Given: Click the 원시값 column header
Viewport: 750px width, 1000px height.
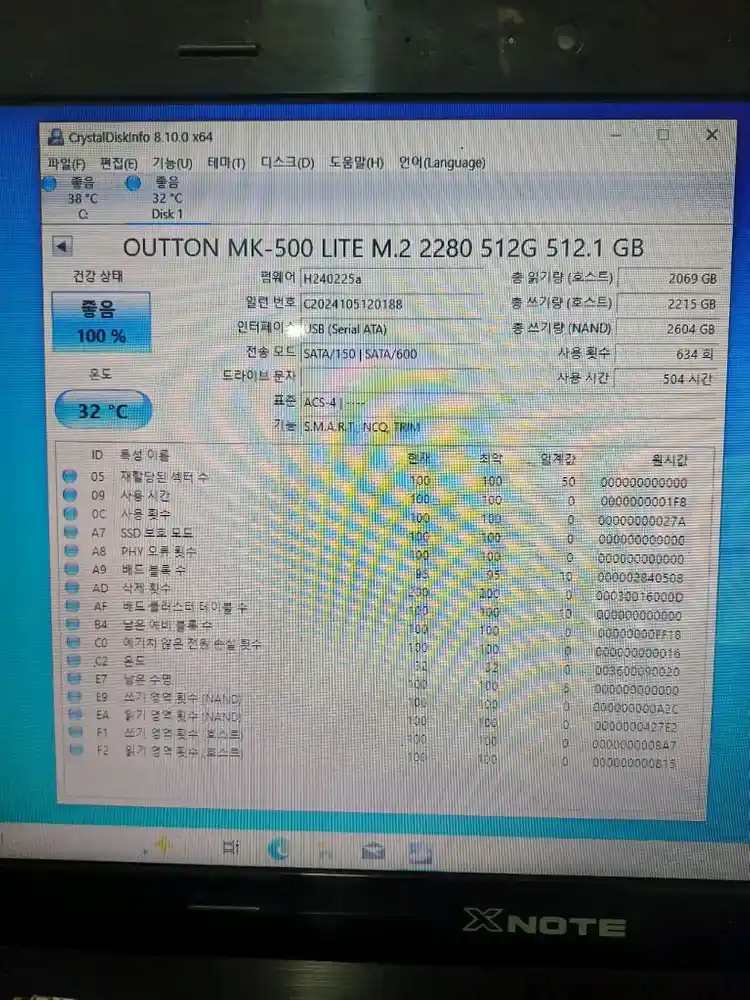Looking at the screenshot, I should pyautogui.click(x=669, y=460).
